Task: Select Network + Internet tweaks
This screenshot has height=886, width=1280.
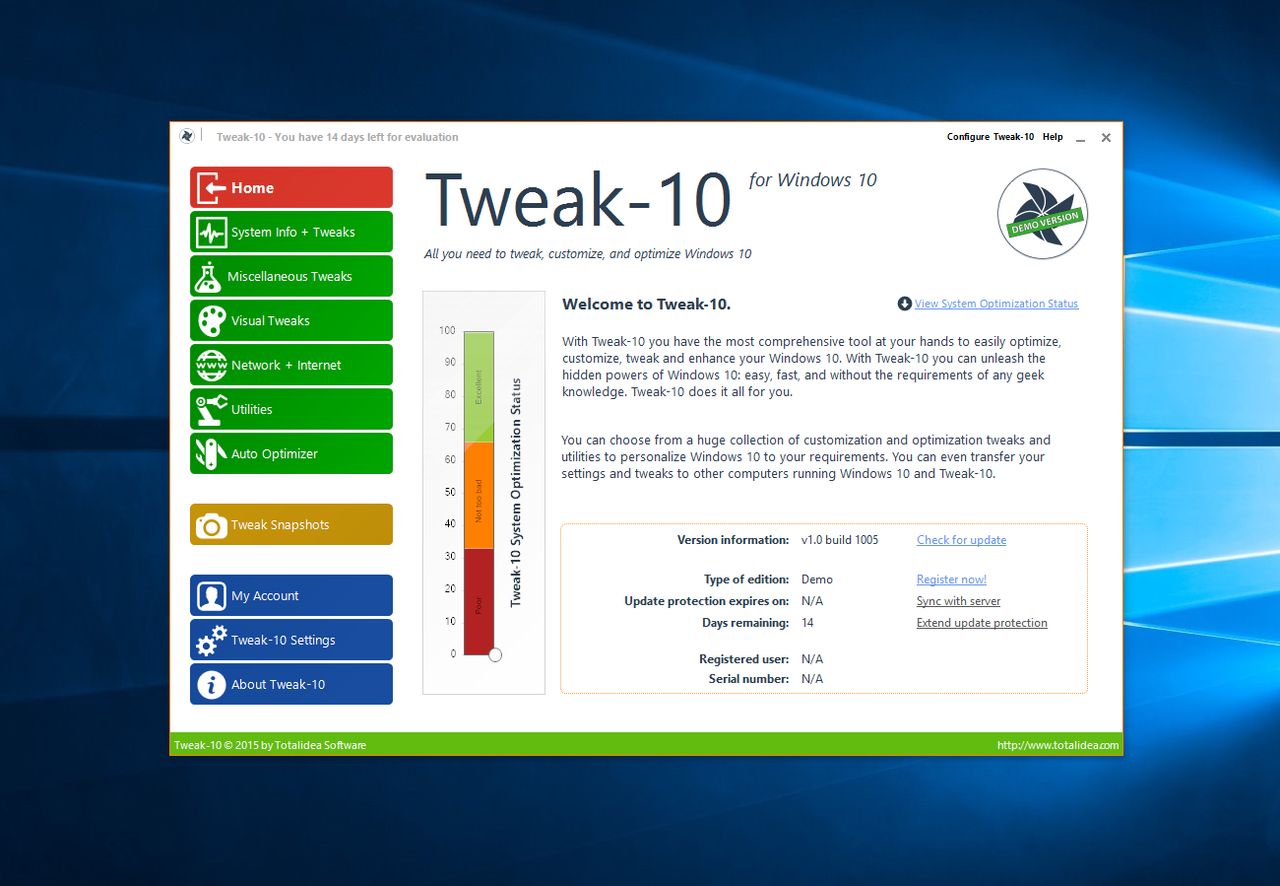Action: tap(211, 364)
